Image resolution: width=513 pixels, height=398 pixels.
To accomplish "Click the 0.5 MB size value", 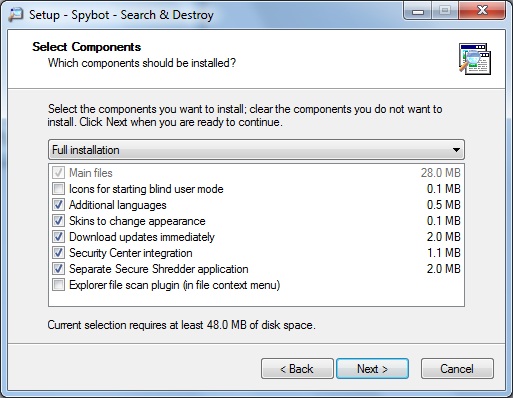I will [x=444, y=205].
